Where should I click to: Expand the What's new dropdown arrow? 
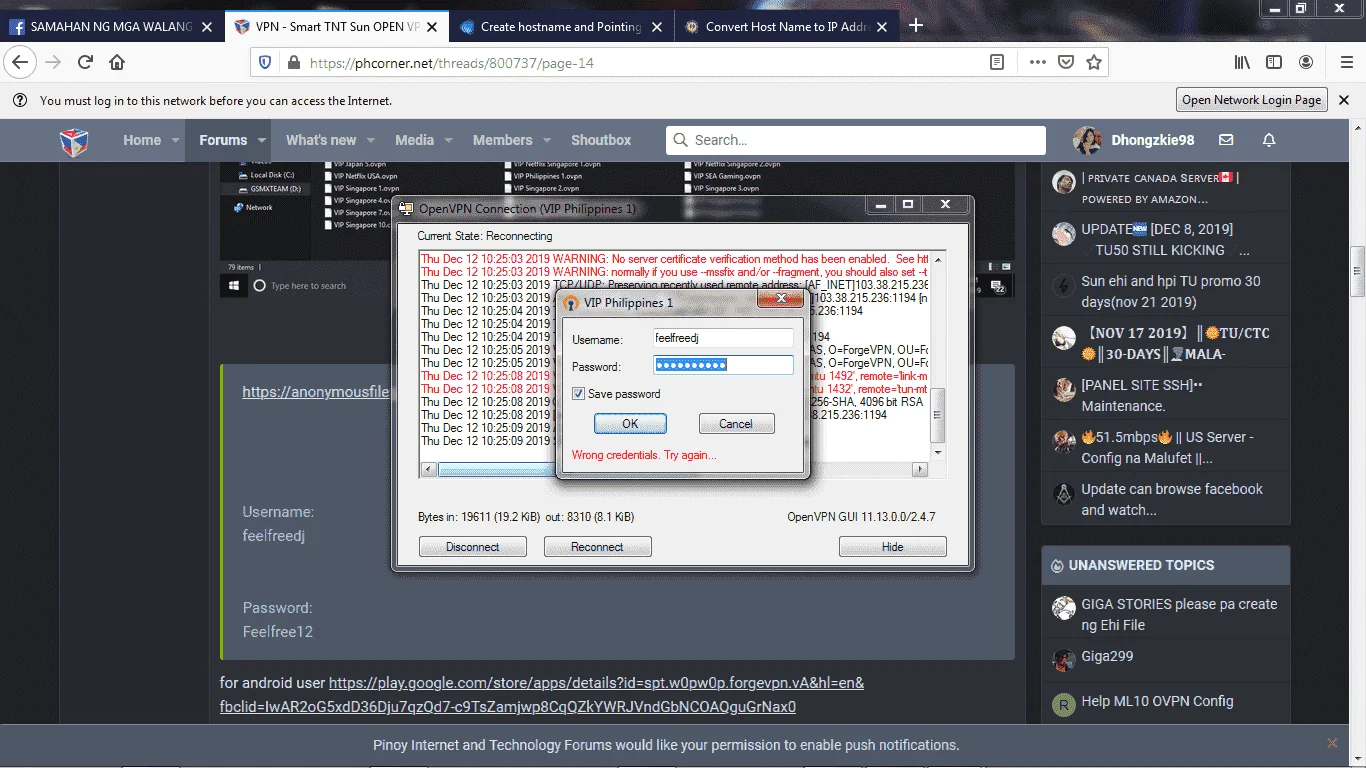coord(371,141)
